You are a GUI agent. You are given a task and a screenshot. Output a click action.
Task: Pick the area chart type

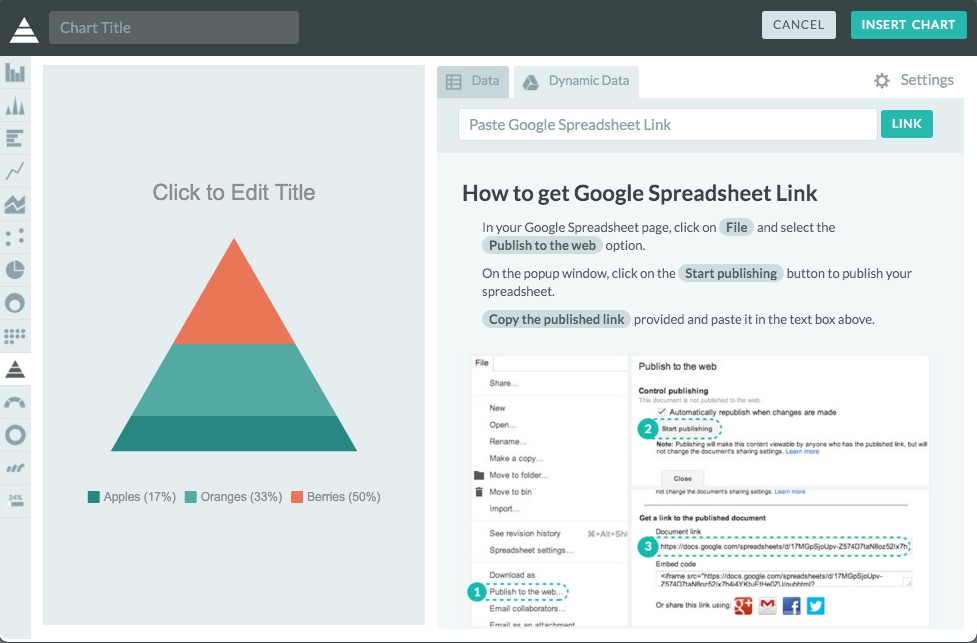(15, 204)
